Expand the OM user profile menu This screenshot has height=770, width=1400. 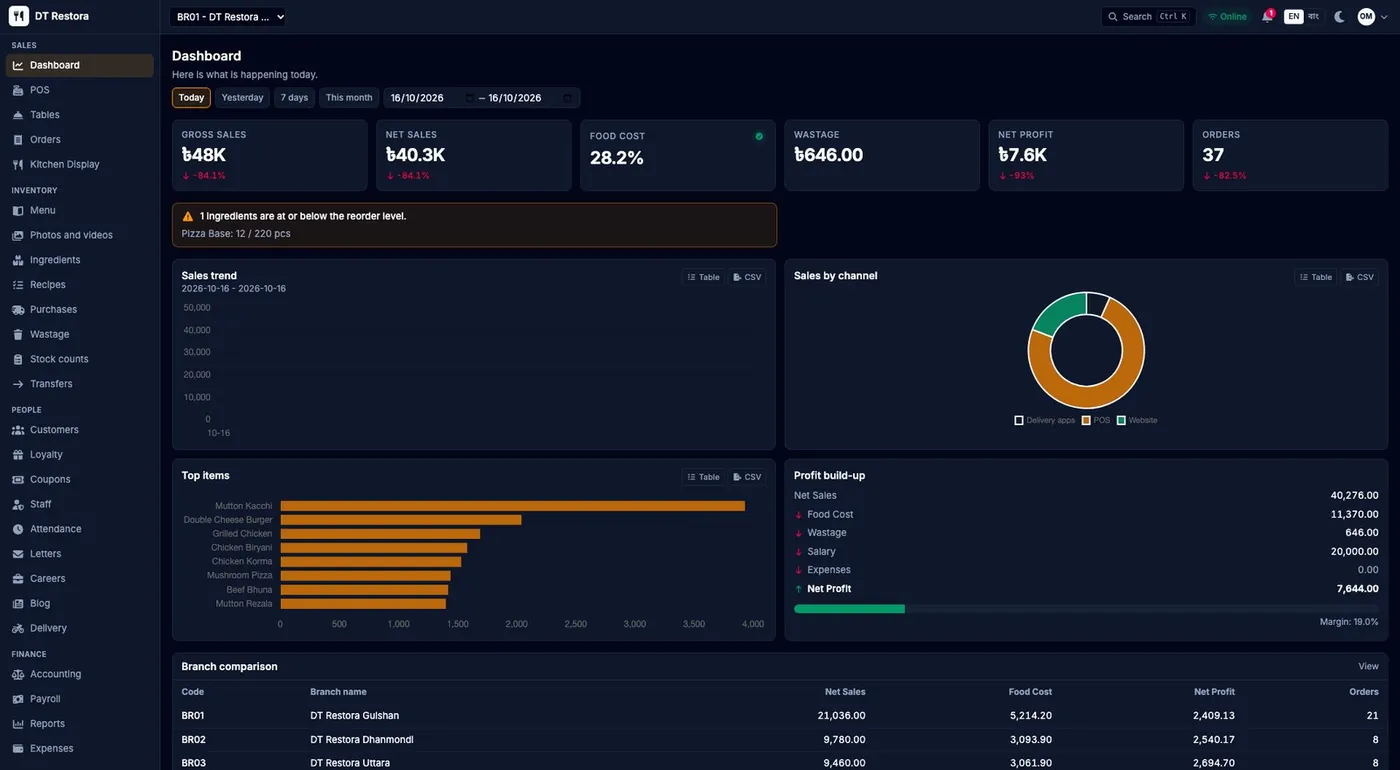coord(1373,16)
